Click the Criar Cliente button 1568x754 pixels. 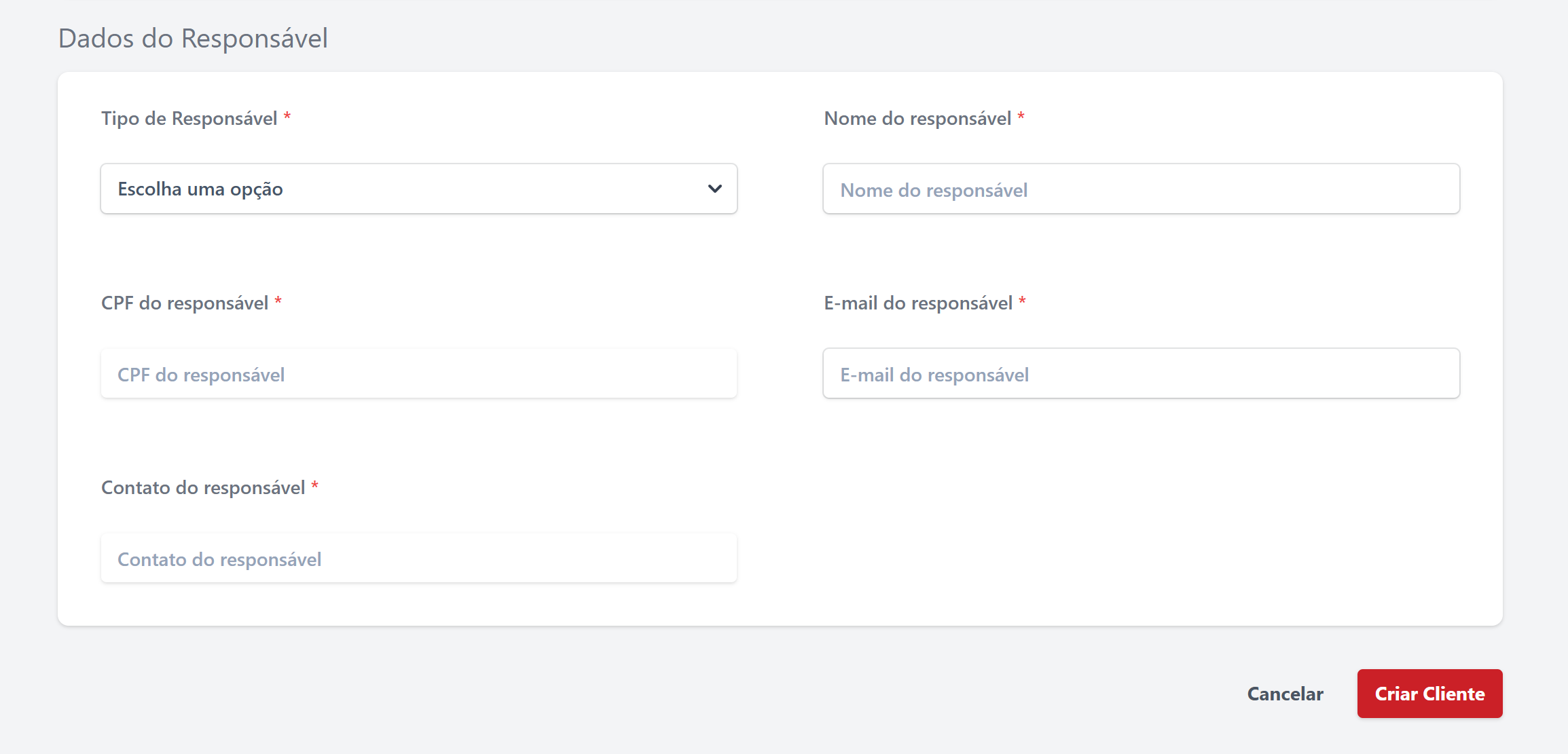click(x=1429, y=694)
